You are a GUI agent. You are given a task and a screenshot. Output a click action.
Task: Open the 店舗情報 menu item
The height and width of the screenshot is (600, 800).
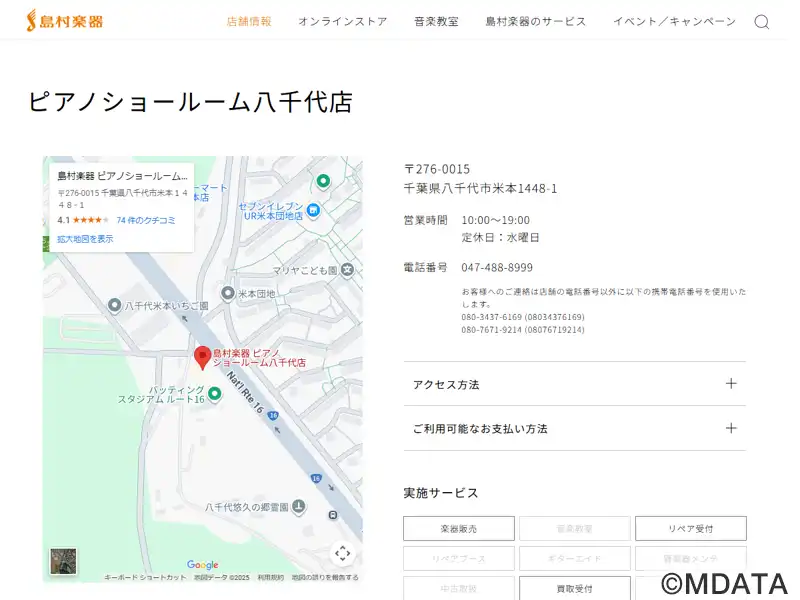[249, 21]
